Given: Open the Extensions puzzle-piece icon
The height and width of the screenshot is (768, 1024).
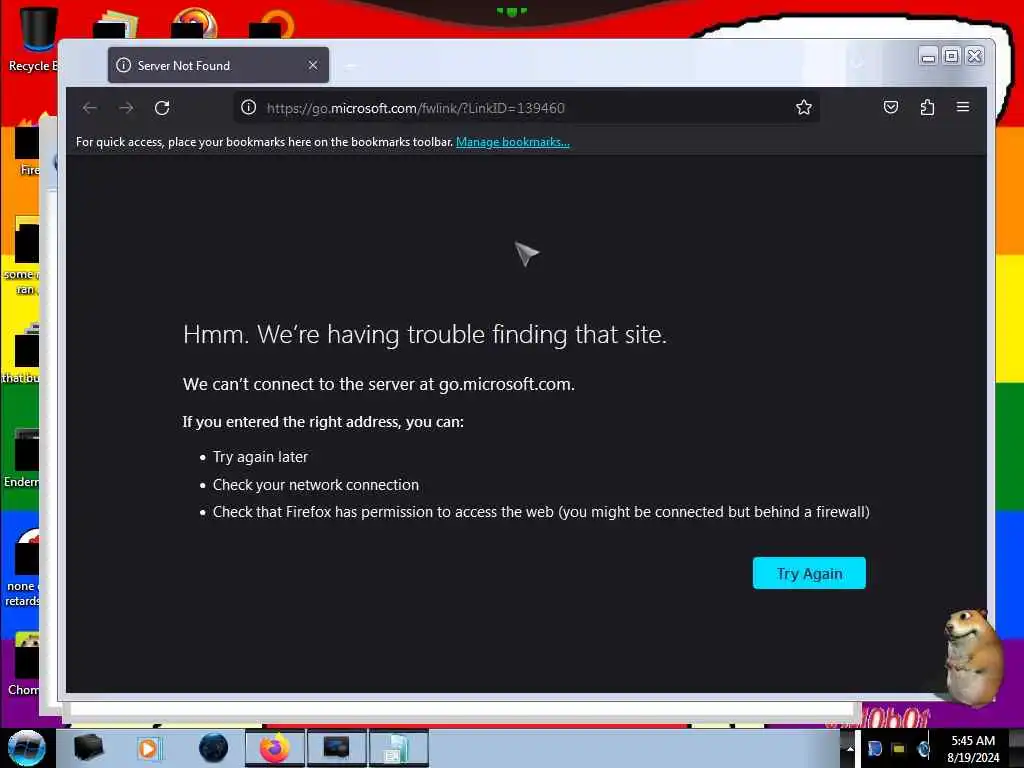Looking at the screenshot, I should pyautogui.click(x=927, y=107).
